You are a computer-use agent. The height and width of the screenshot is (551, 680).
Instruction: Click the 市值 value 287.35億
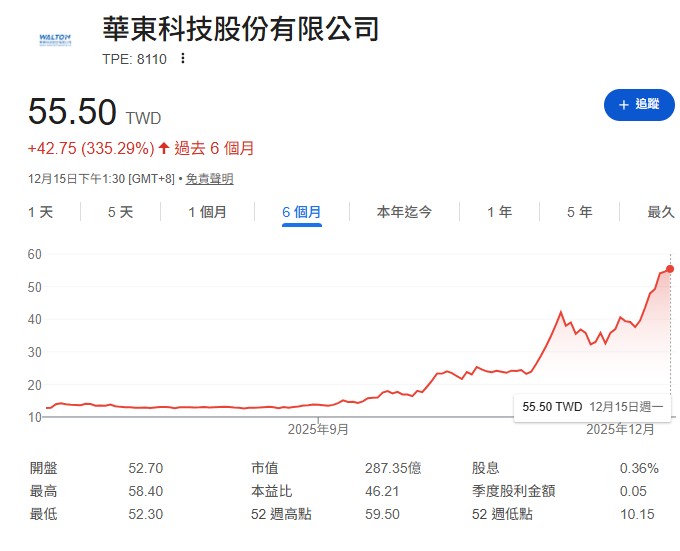click(x=393, y=468)
